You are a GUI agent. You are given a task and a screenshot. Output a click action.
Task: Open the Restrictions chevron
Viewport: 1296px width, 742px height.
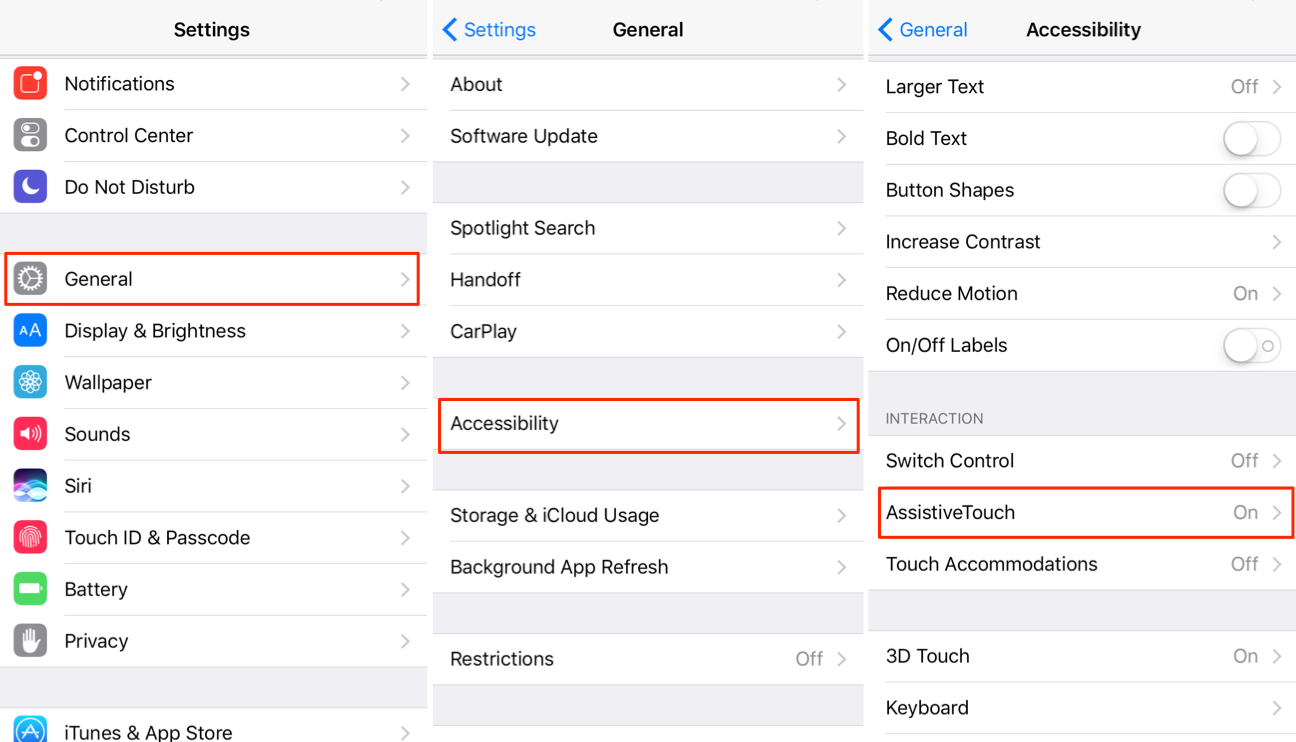841,659
